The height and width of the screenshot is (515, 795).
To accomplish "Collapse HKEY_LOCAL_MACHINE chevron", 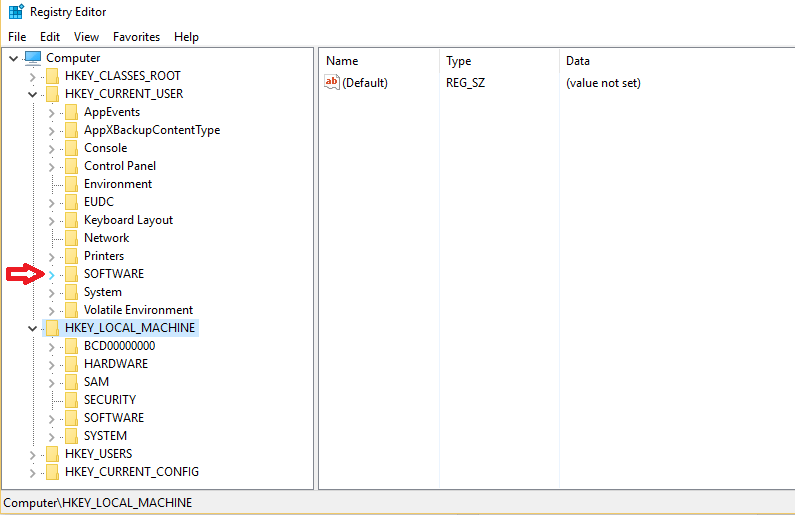I will click(32, 328).
